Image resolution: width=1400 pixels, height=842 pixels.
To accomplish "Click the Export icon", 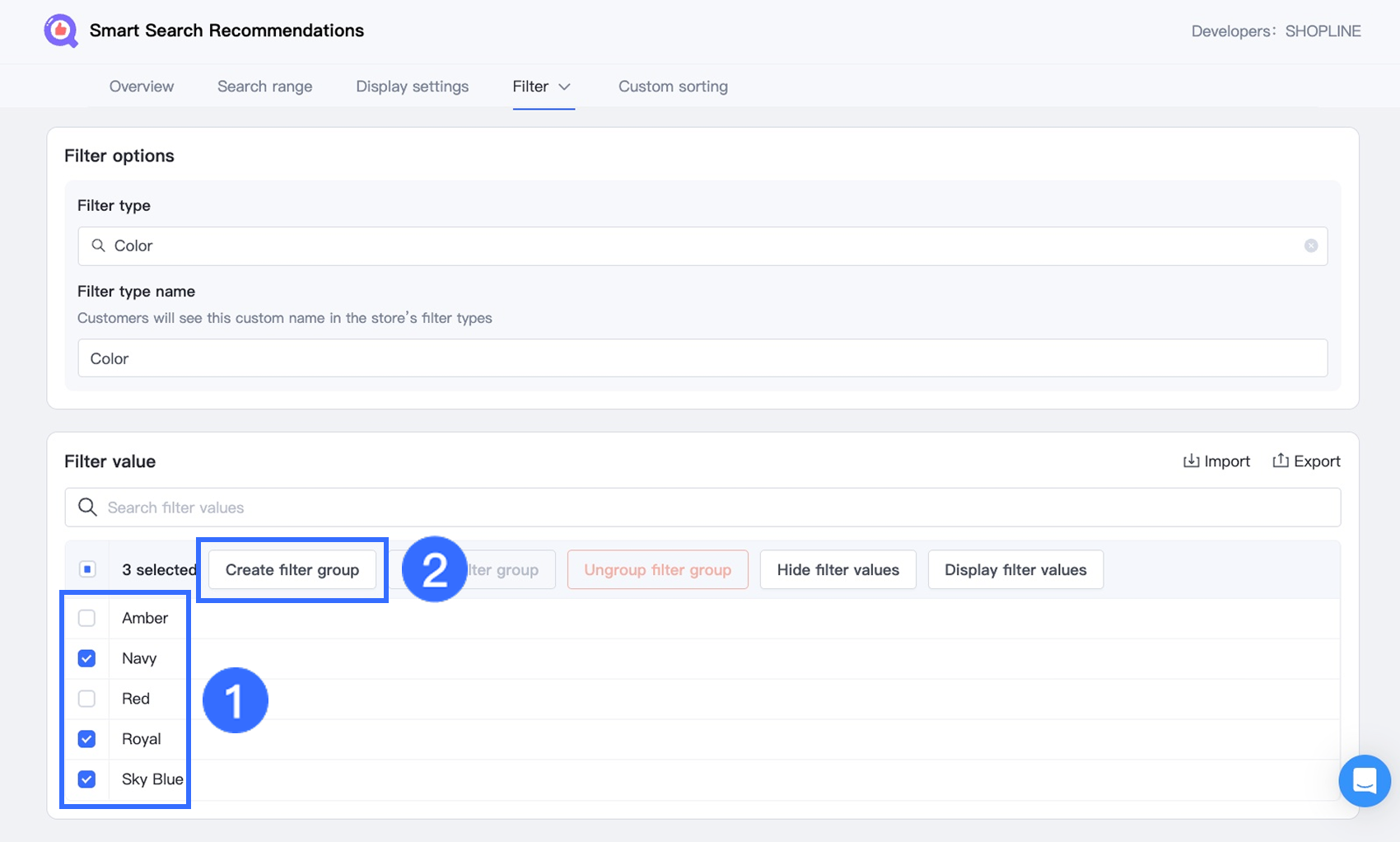I will click(x=1281, y=461).
